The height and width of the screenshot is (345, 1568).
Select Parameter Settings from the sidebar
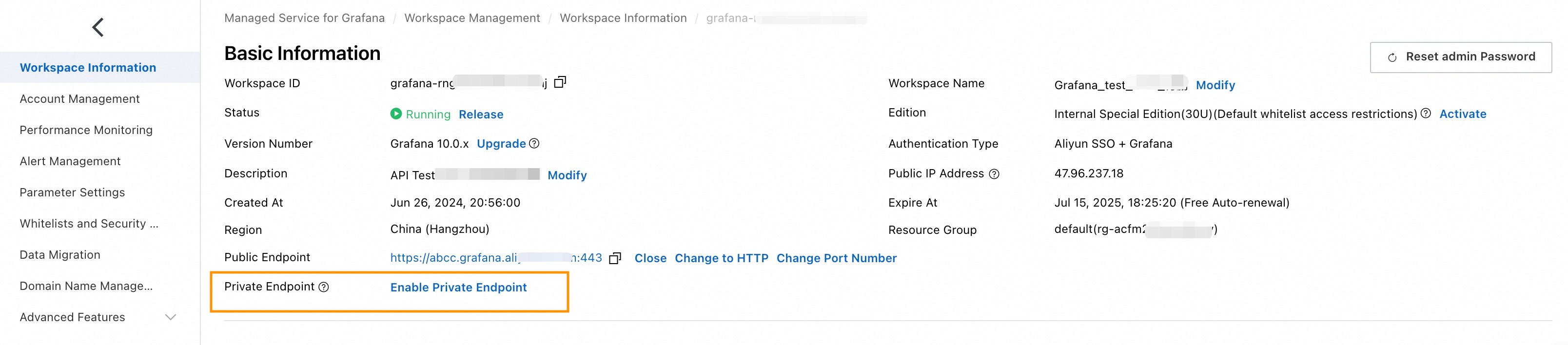(x=72, y=192)
